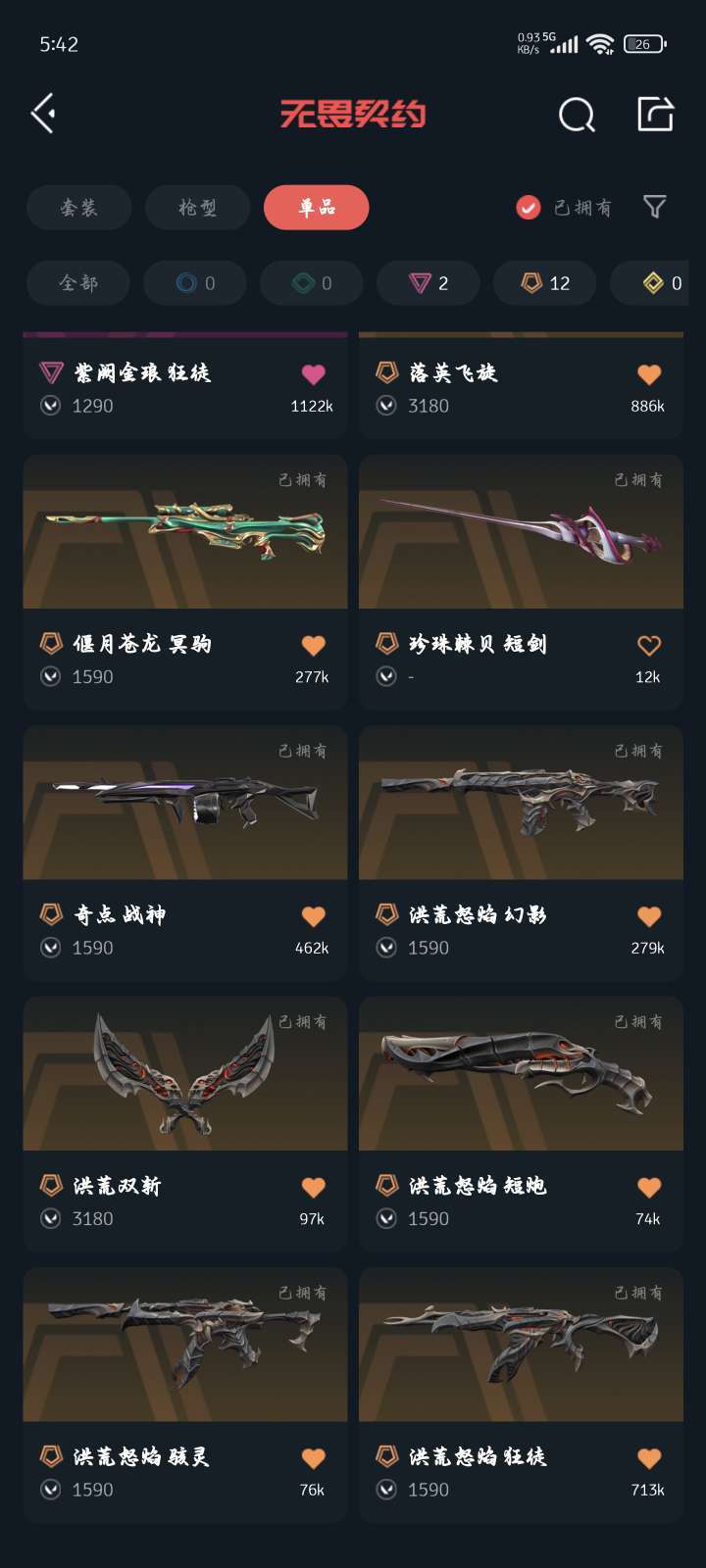Toggle the 已拥有 owned checkbox
Viewport: 706px width, 1568px height.
(529, 208)
